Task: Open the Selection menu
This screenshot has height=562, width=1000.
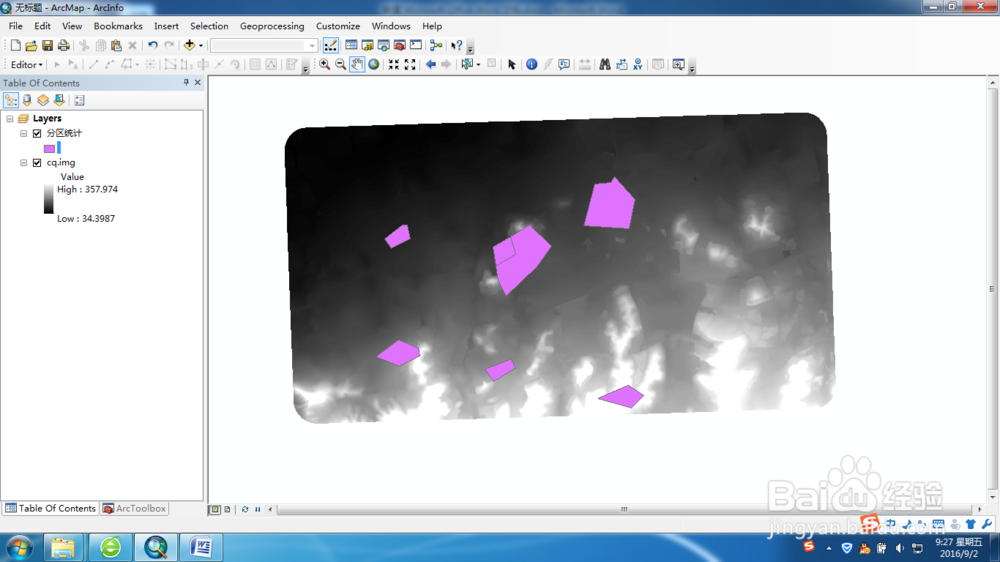Action: (209, 26)
